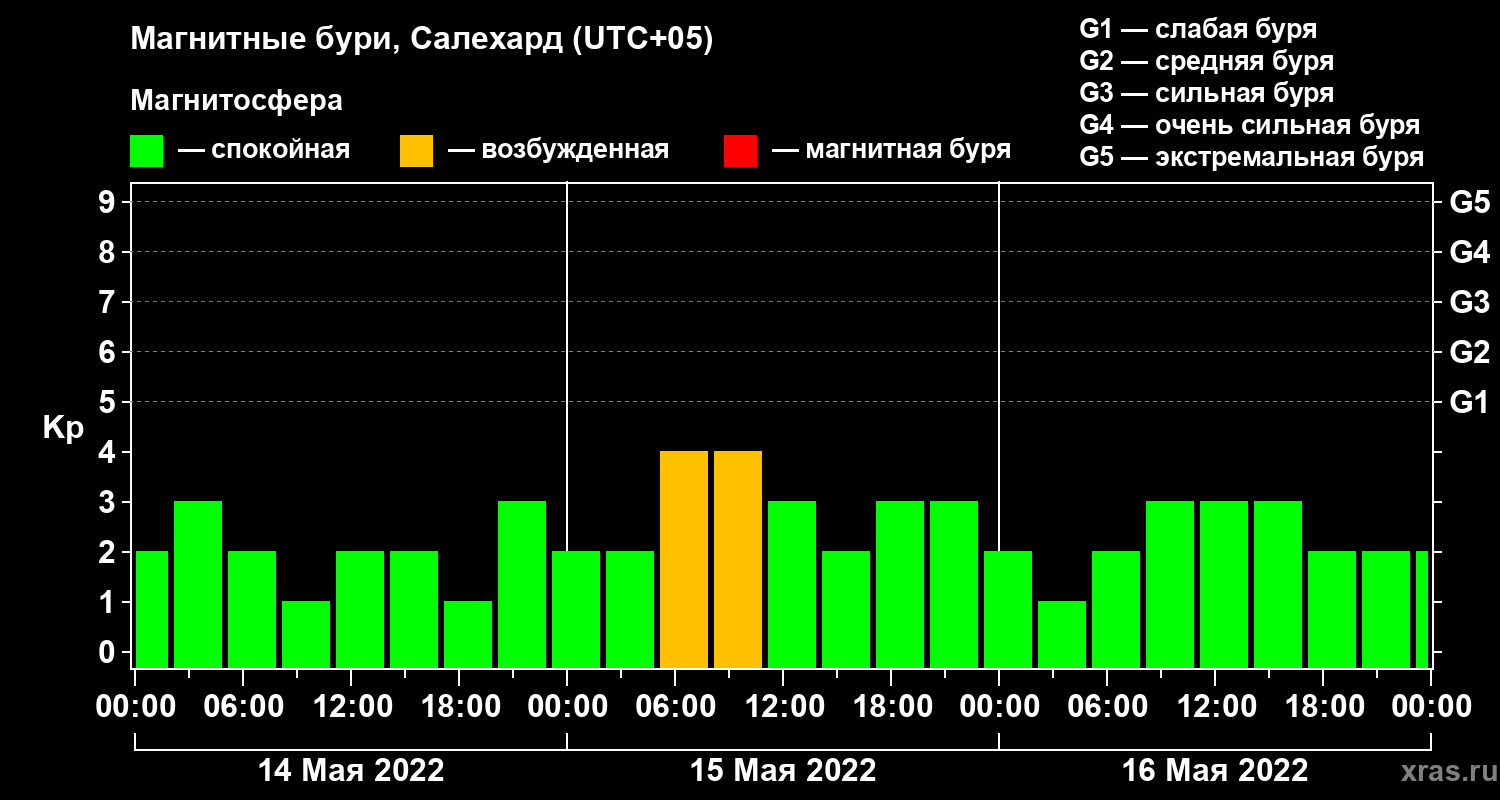Click the Kp 2 bar starting at 18:00 on 16 Мая
The height and width of the screenshot is (800, 1500).
pyautogui.click(x=1332, y=609)
